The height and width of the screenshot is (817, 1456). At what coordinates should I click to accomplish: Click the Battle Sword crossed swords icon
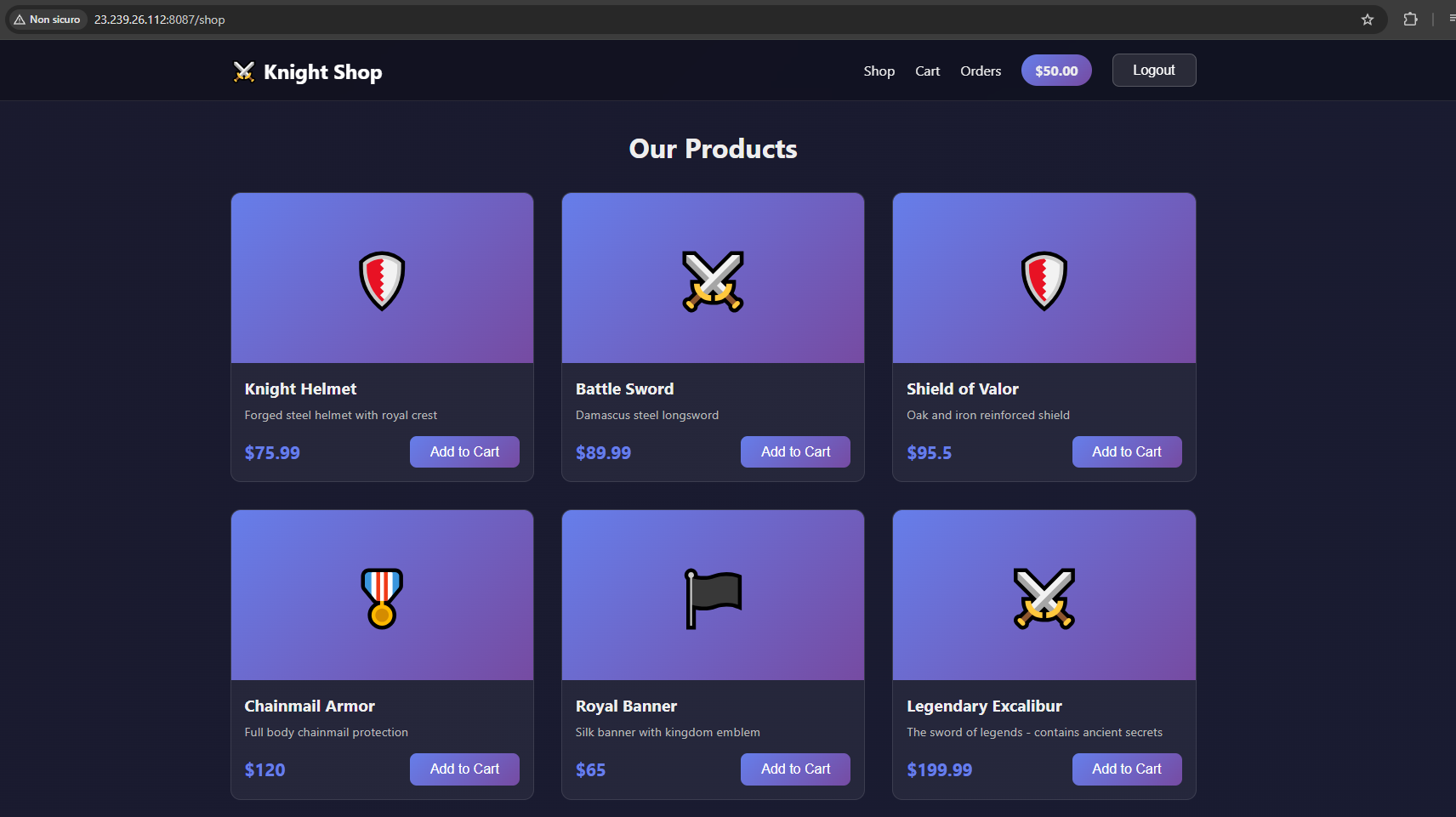713,281
